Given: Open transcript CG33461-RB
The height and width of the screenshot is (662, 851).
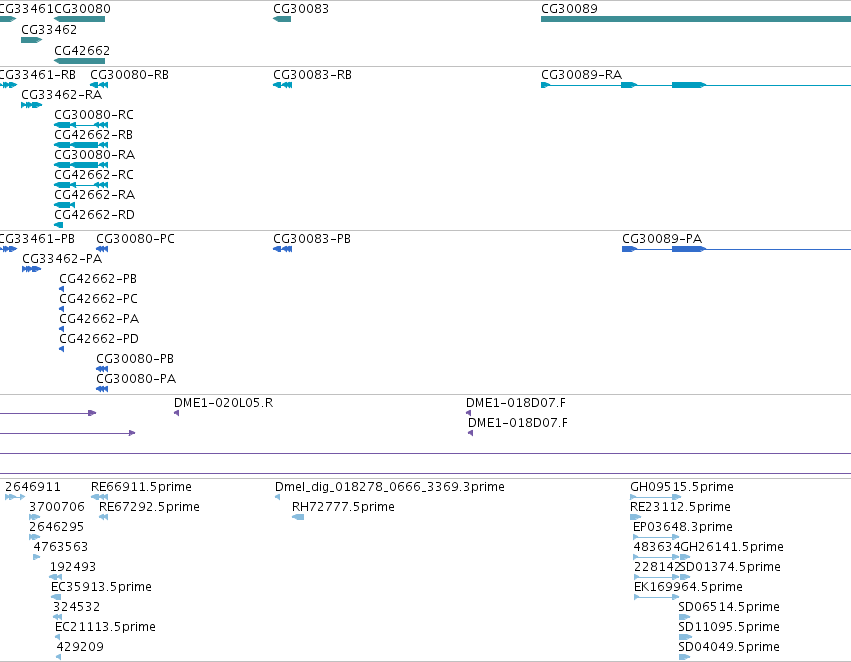Looking at the screenshot, I should [x=36, y=74].
